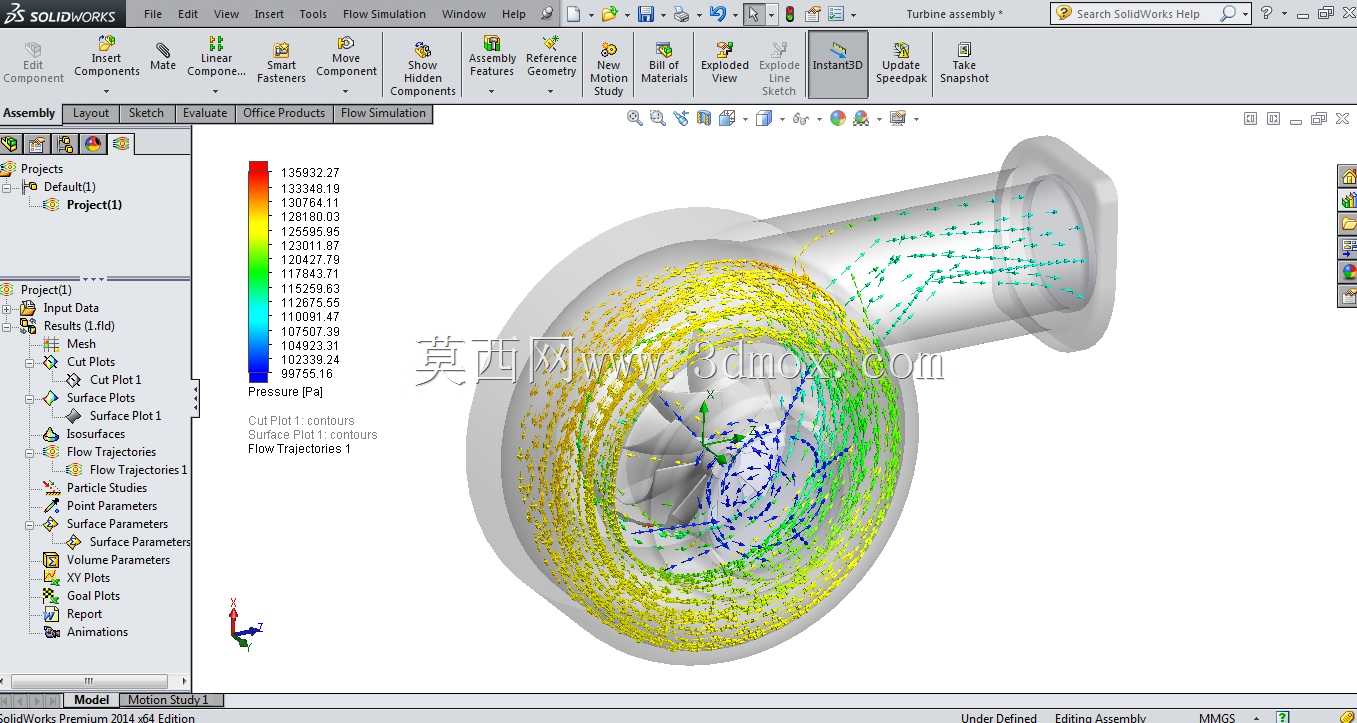This screenshot has width=1357, height=723.
Task: Click Update Speedpak
Action: (x=901, y=63)
